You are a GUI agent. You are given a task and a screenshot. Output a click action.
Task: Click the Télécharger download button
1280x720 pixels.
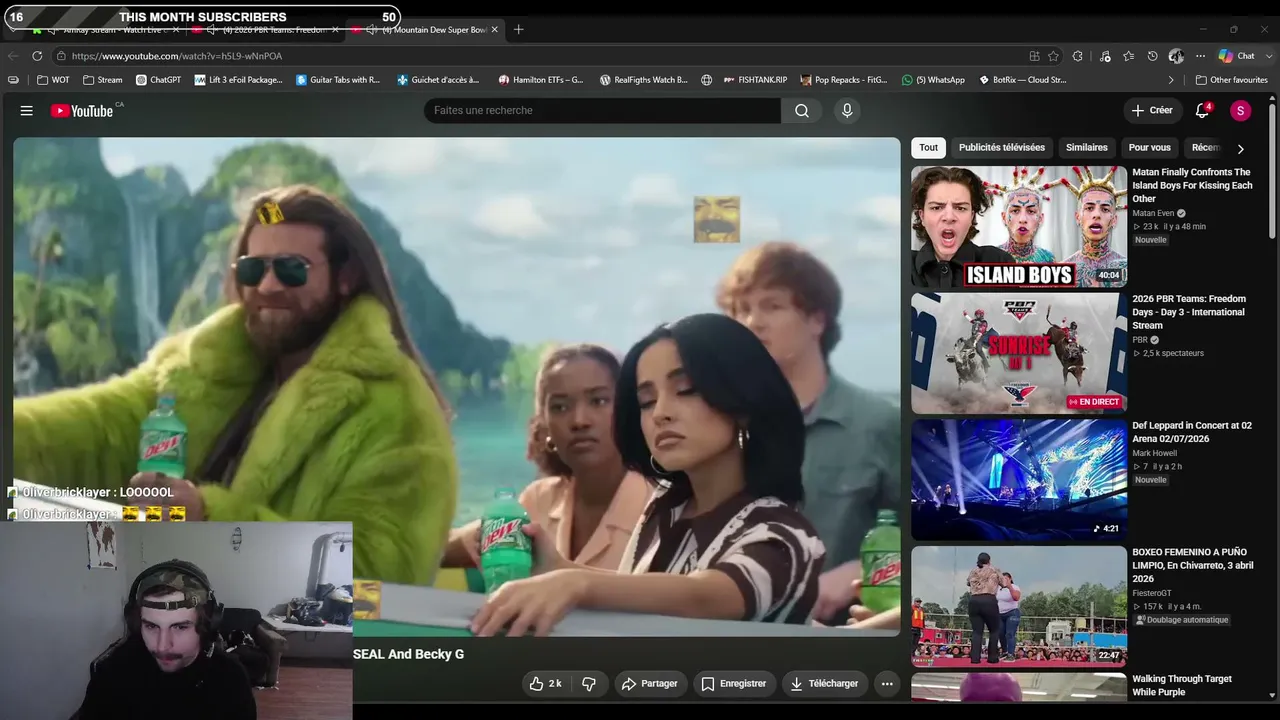click(824, 684)
